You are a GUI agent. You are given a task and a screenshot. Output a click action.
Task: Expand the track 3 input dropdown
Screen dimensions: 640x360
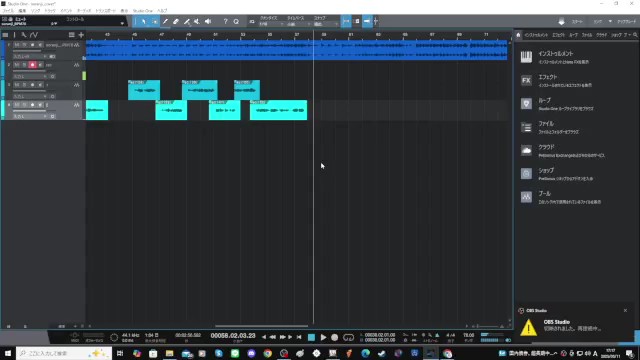(30, 96)
